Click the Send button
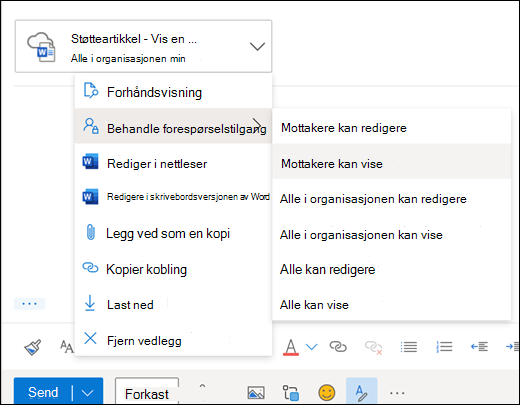The width and height of the screenshot is (520, 405). [43, 392]
